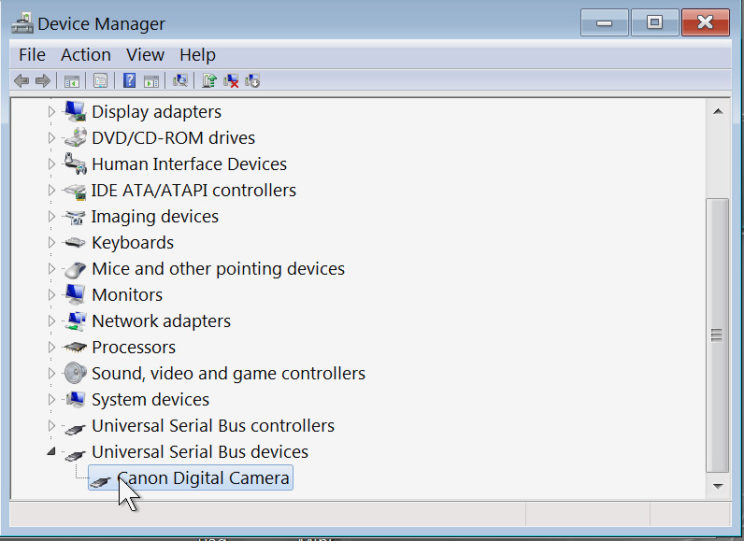The image size is (744, 541).
Task: Collapse Universal Serial Bus devices node
Action: (x=51, y=451)
